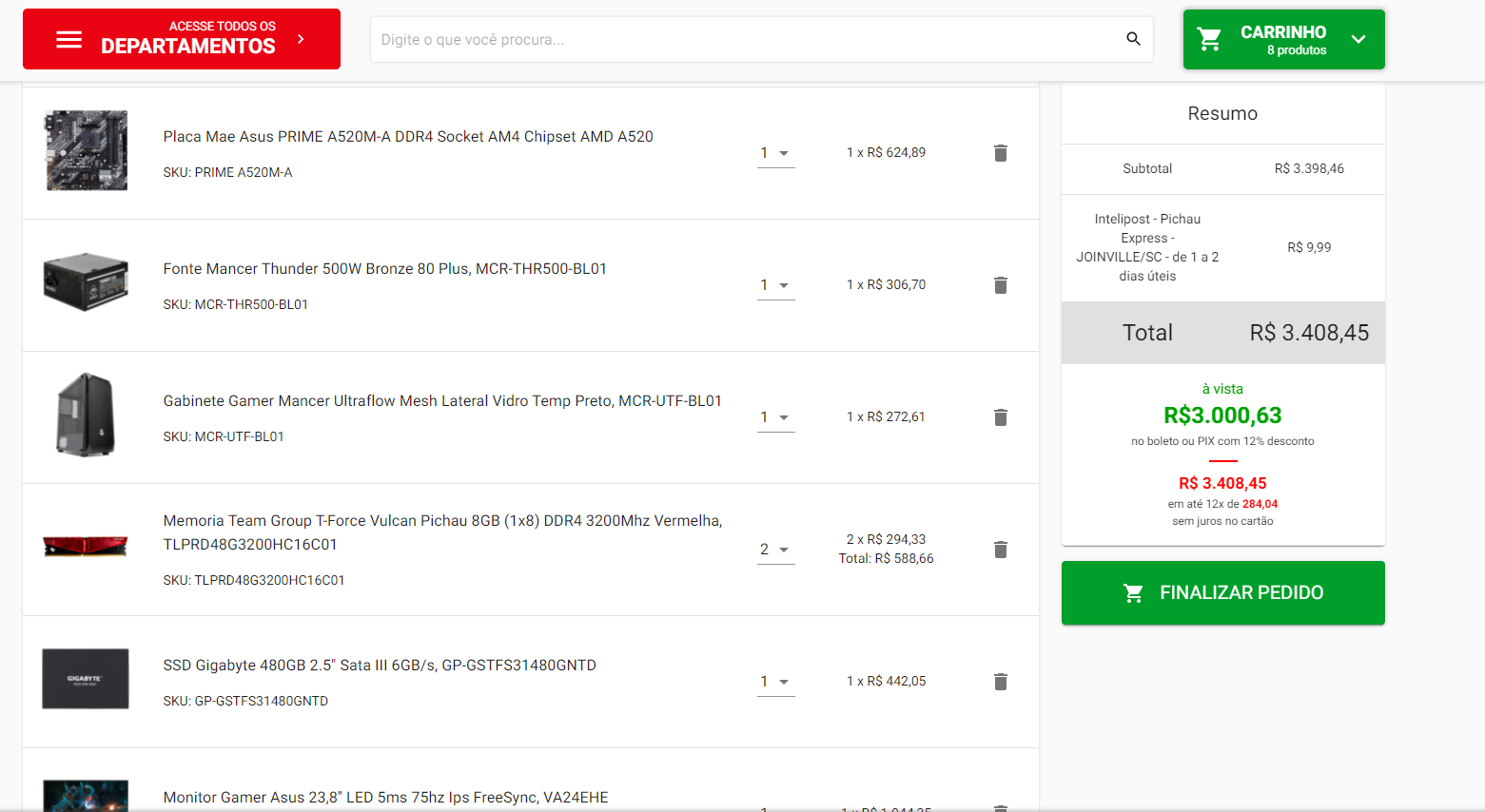Open Acesse Todos os Departamentos menu
This screenshot has height=812, width=1485.
click(182, 39)
